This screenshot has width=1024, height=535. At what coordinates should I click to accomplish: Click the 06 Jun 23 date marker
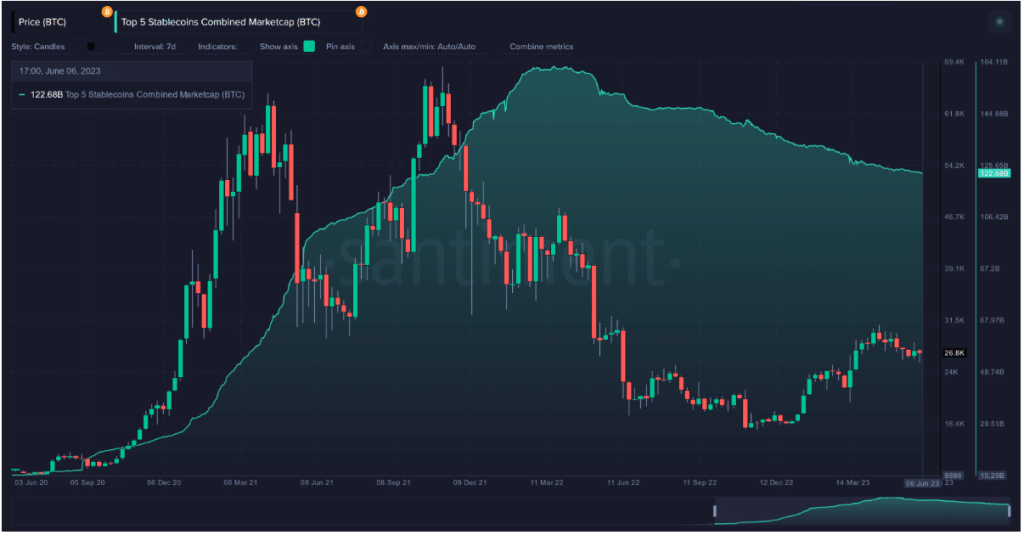click(922, 483)
